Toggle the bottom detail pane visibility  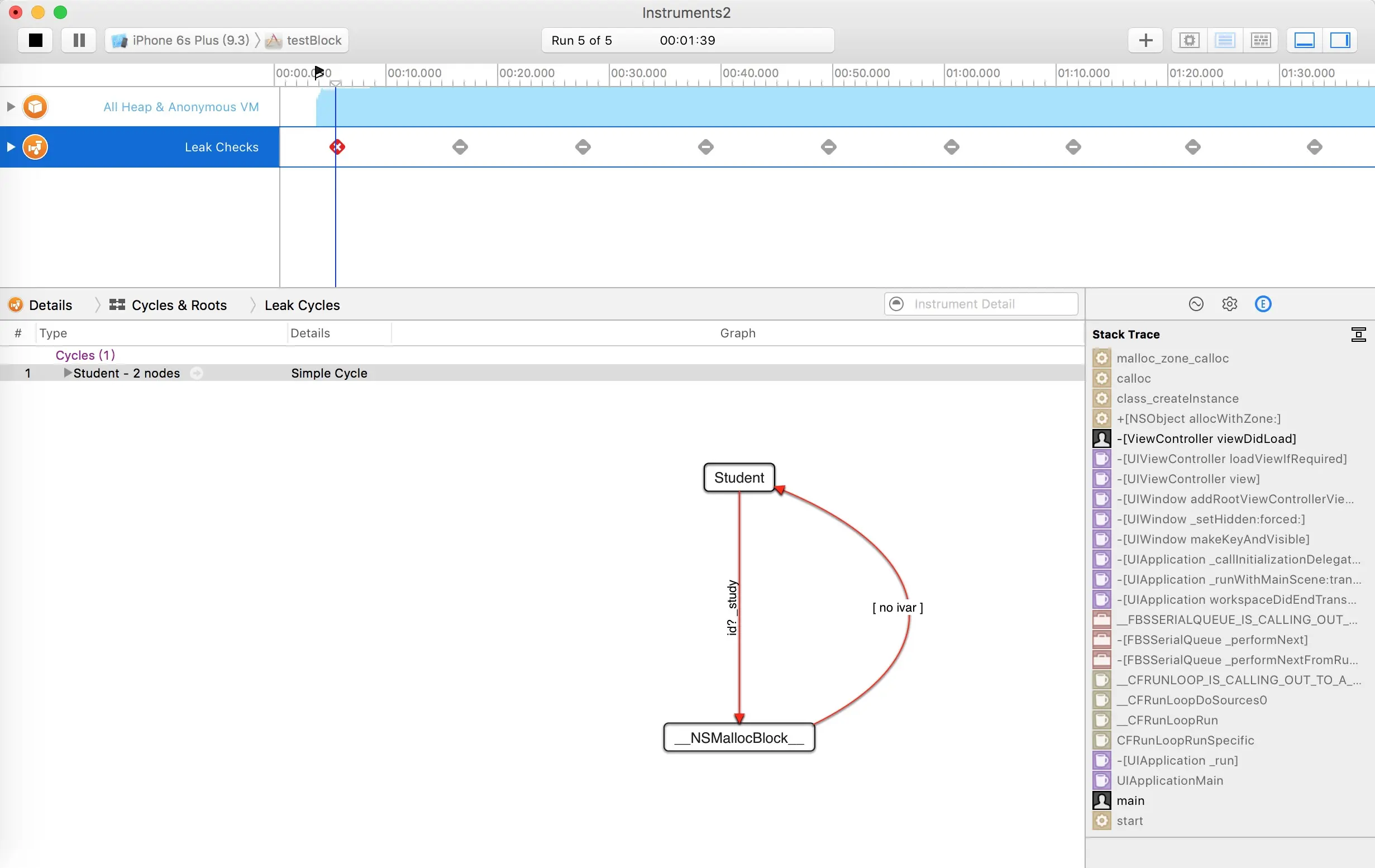pos(1304,40)
